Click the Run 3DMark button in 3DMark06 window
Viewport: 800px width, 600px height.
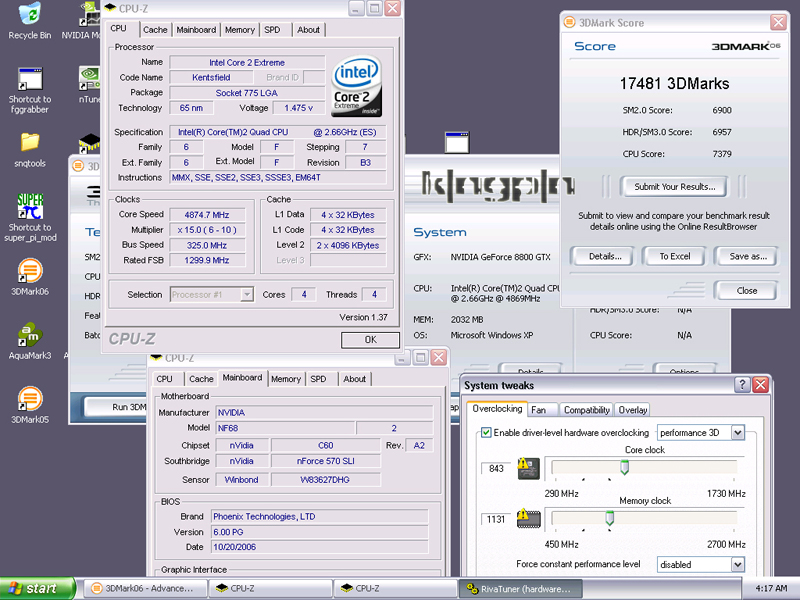pos(116,407)
